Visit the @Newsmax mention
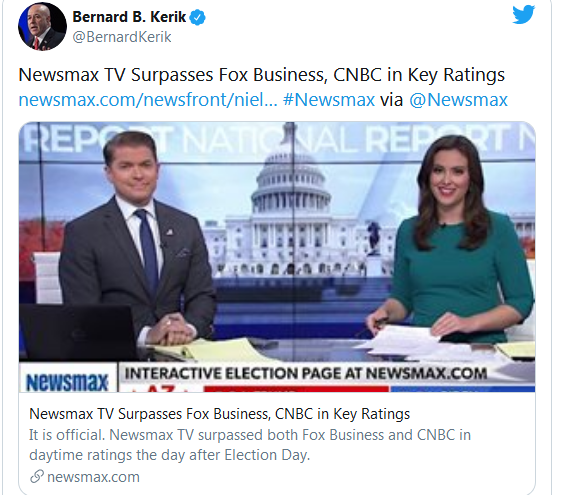 (x=458, y=100)
